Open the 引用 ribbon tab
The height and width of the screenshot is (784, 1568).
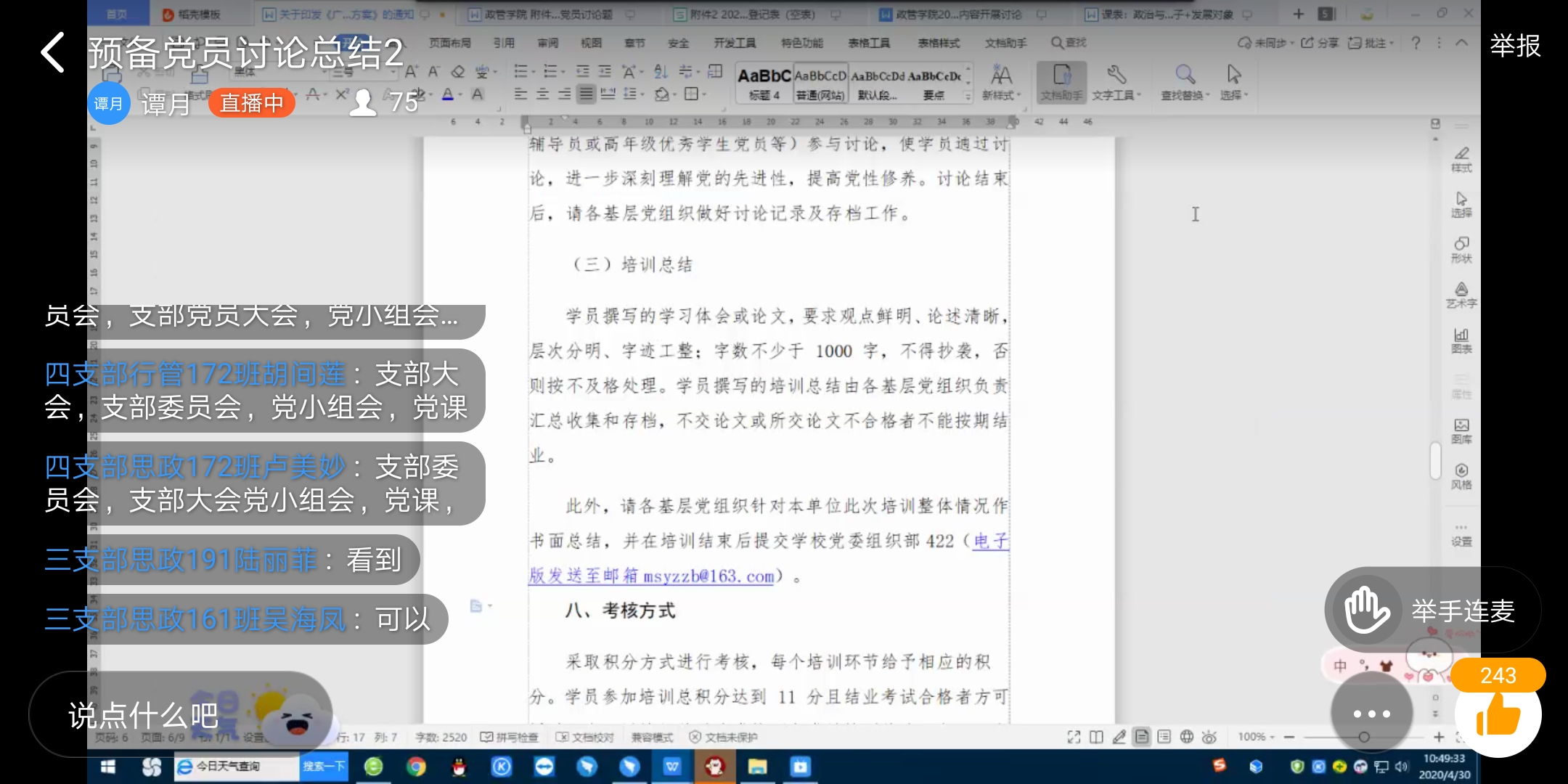tap(504, 43)
